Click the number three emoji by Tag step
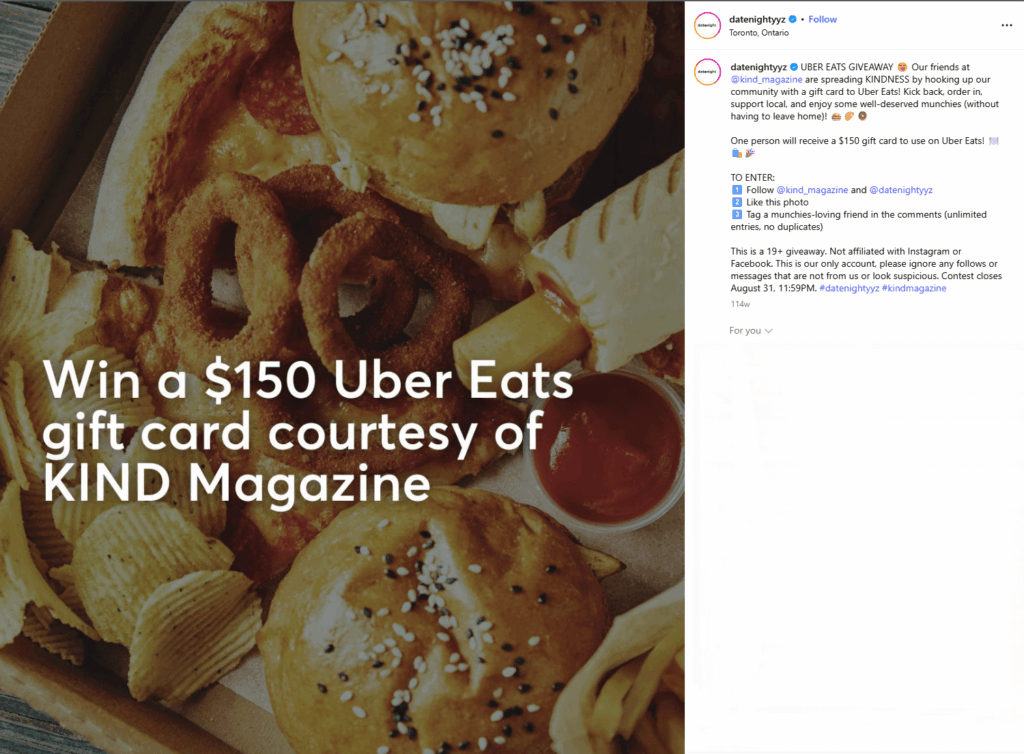 coord(737,214)
